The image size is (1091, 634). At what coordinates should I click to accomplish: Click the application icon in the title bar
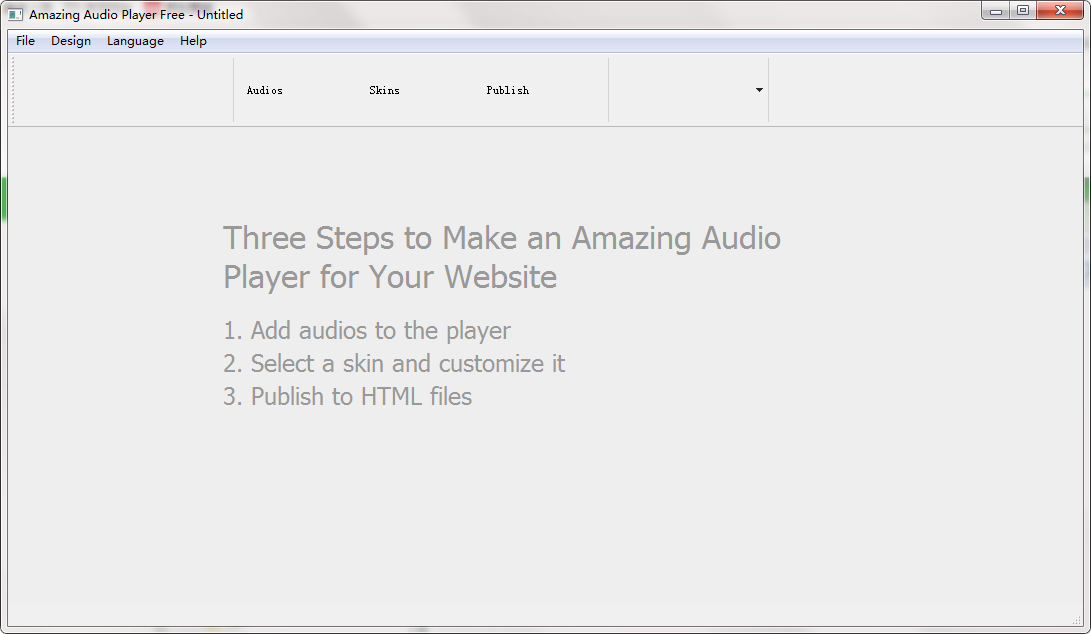(x=14, y=13)
